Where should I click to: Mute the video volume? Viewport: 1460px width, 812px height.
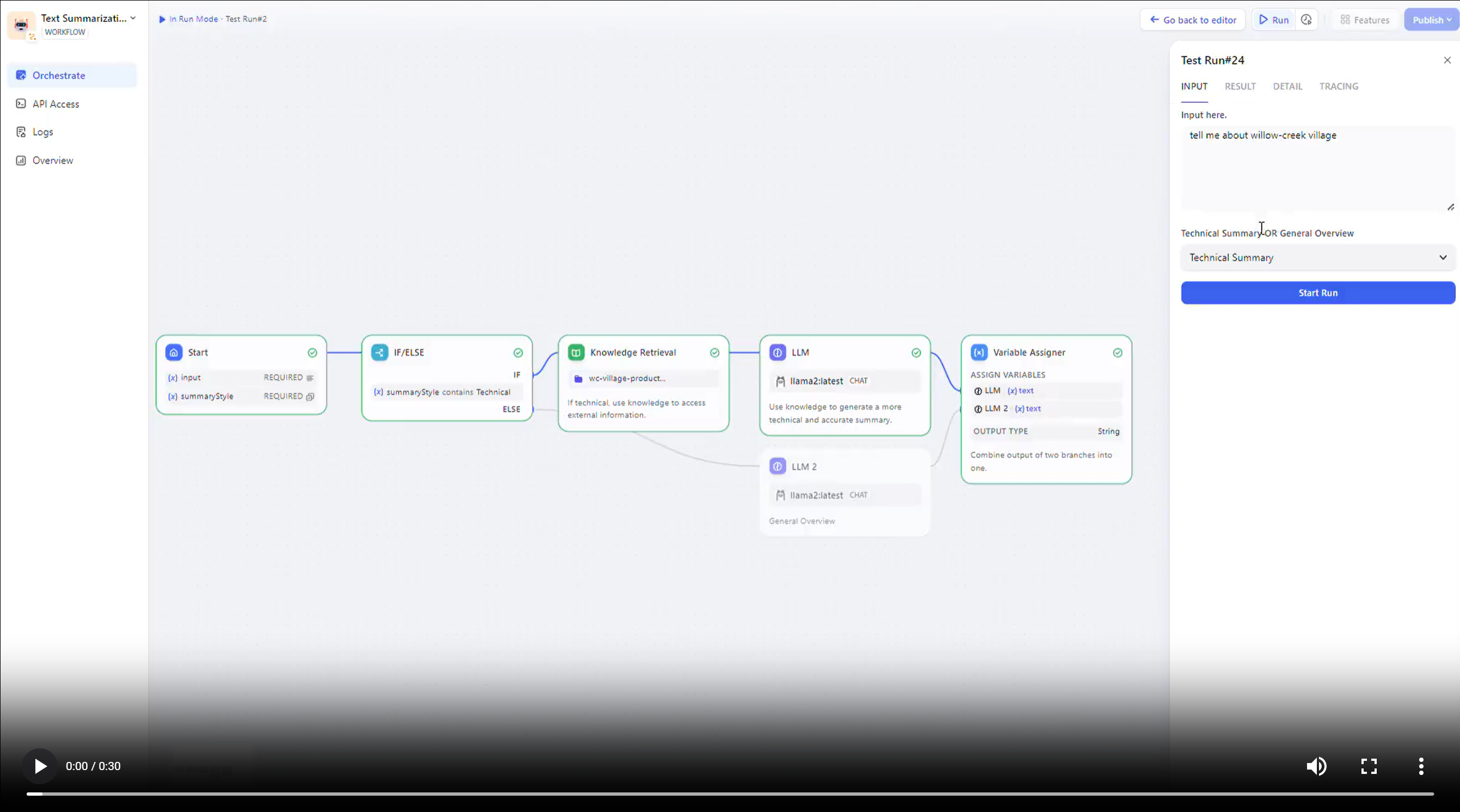[1316, 766]
